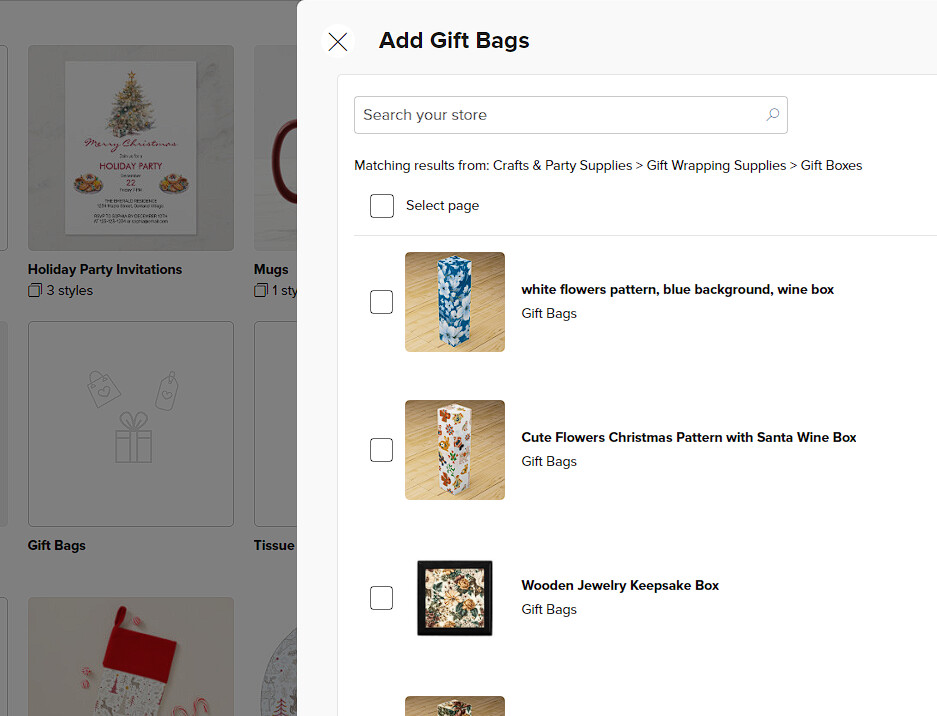Click the Holiday Party Invitations label

click(105, 270)
